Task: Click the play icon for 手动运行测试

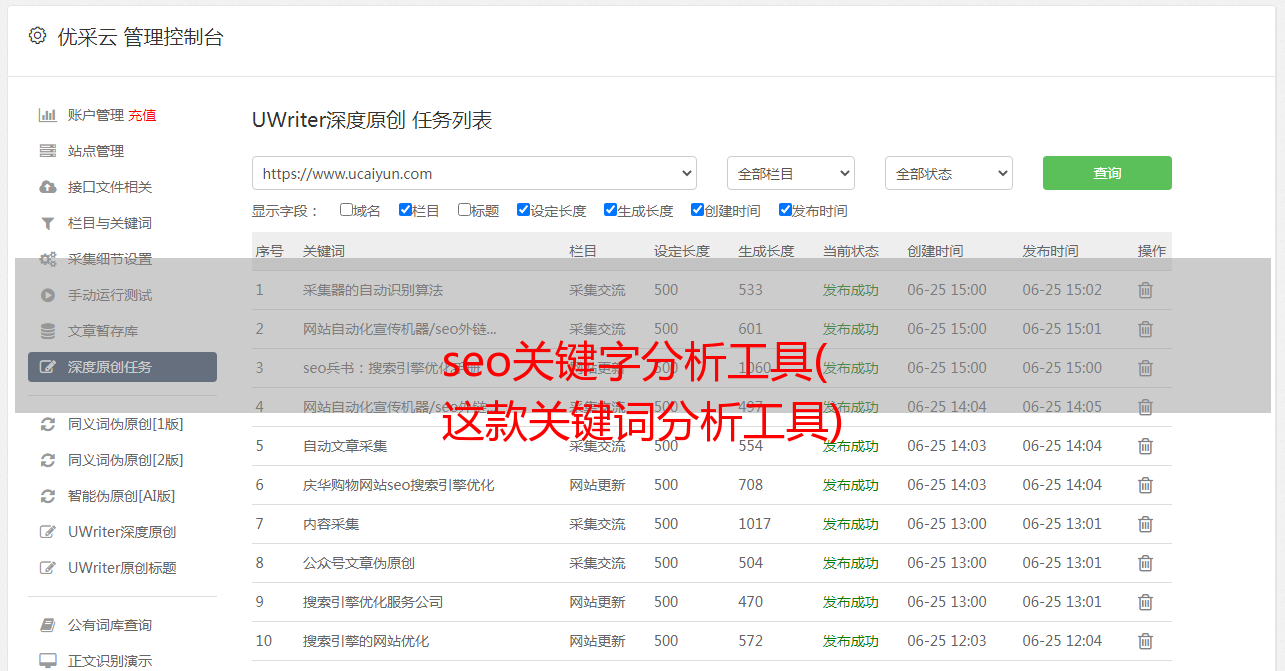Action: click(47, 295)
